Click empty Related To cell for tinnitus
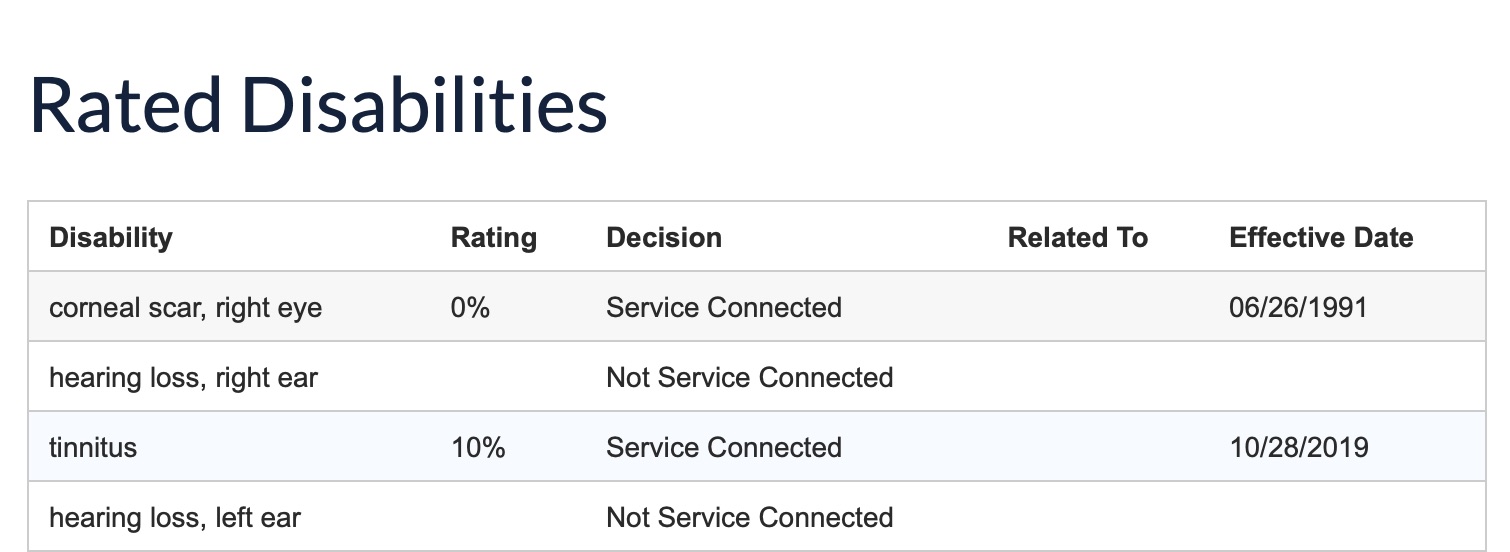This screenshot has height=552, width=1510. click(x=1098, y=446)
